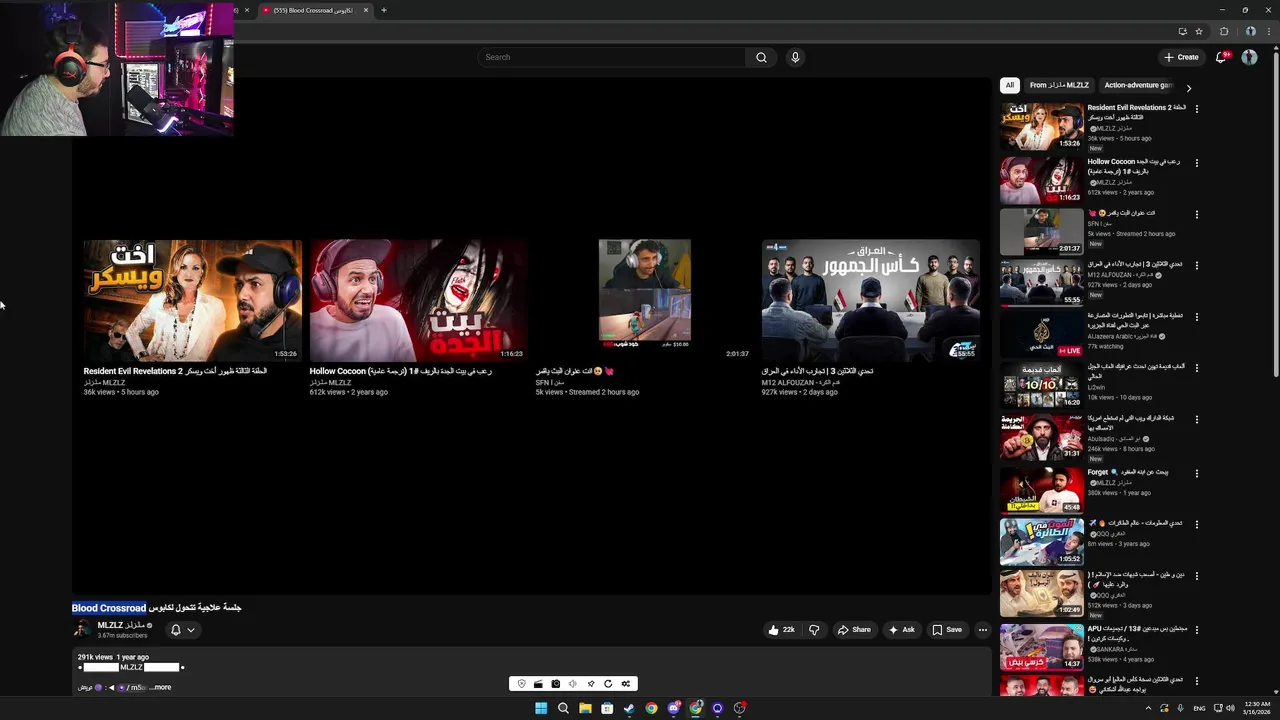
Task: Select the All filter chip
Action: (1010, 85)
